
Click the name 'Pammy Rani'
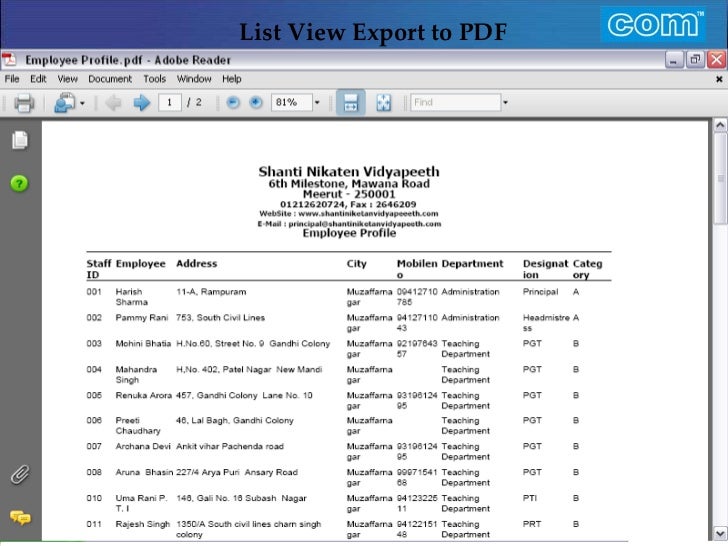142,318
